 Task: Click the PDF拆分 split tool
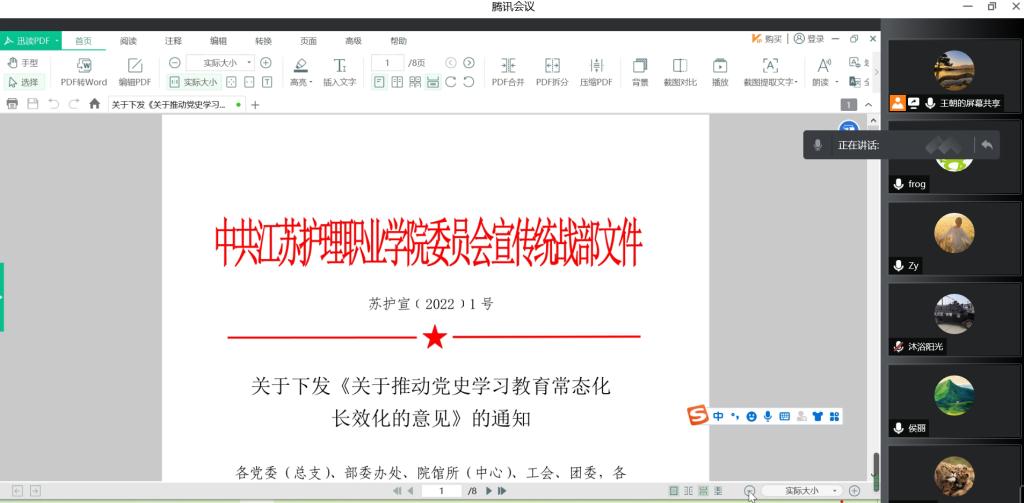pos(551,65)
